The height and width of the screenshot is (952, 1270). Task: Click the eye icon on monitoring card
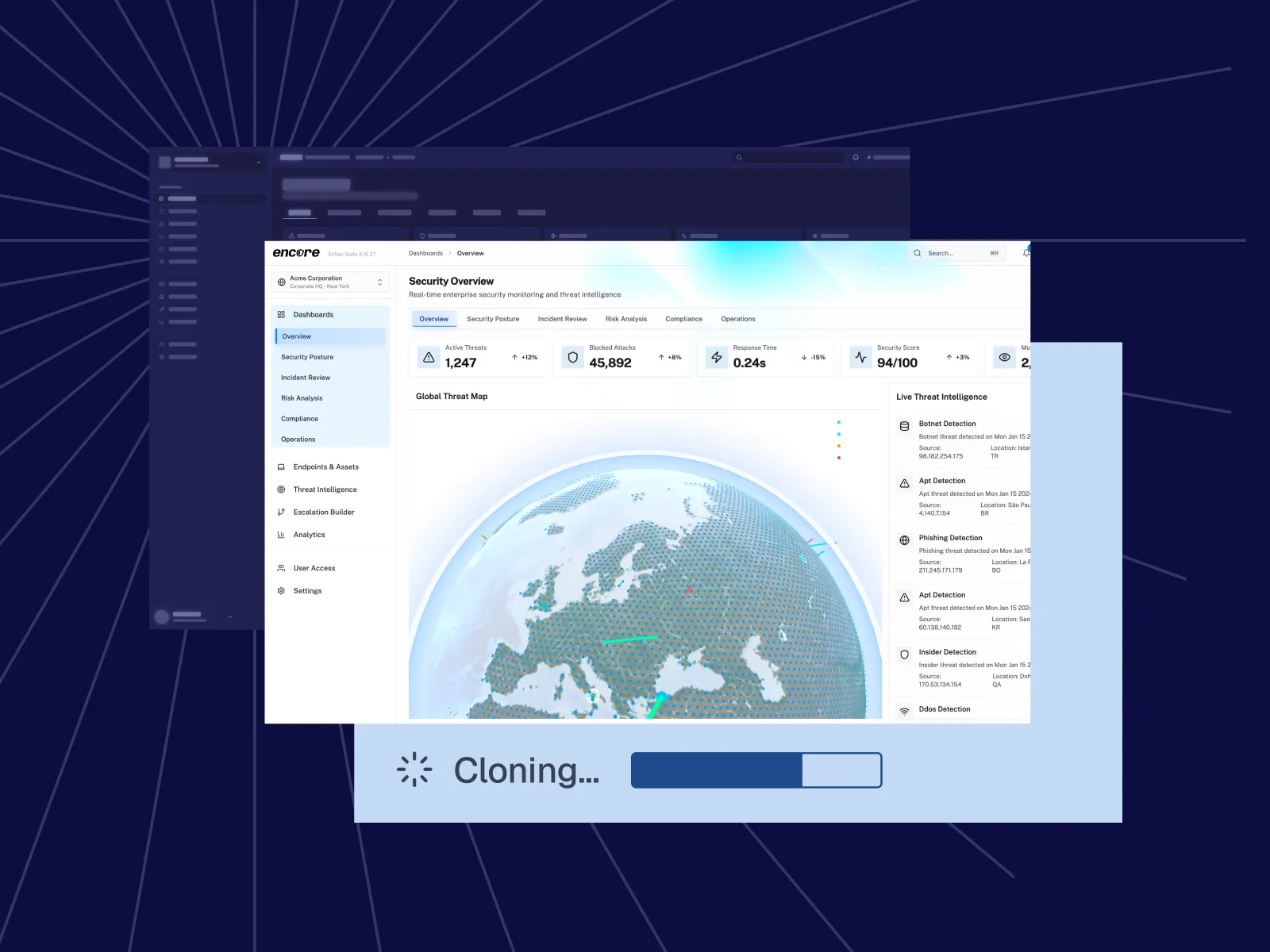[x=1004, y=357]
